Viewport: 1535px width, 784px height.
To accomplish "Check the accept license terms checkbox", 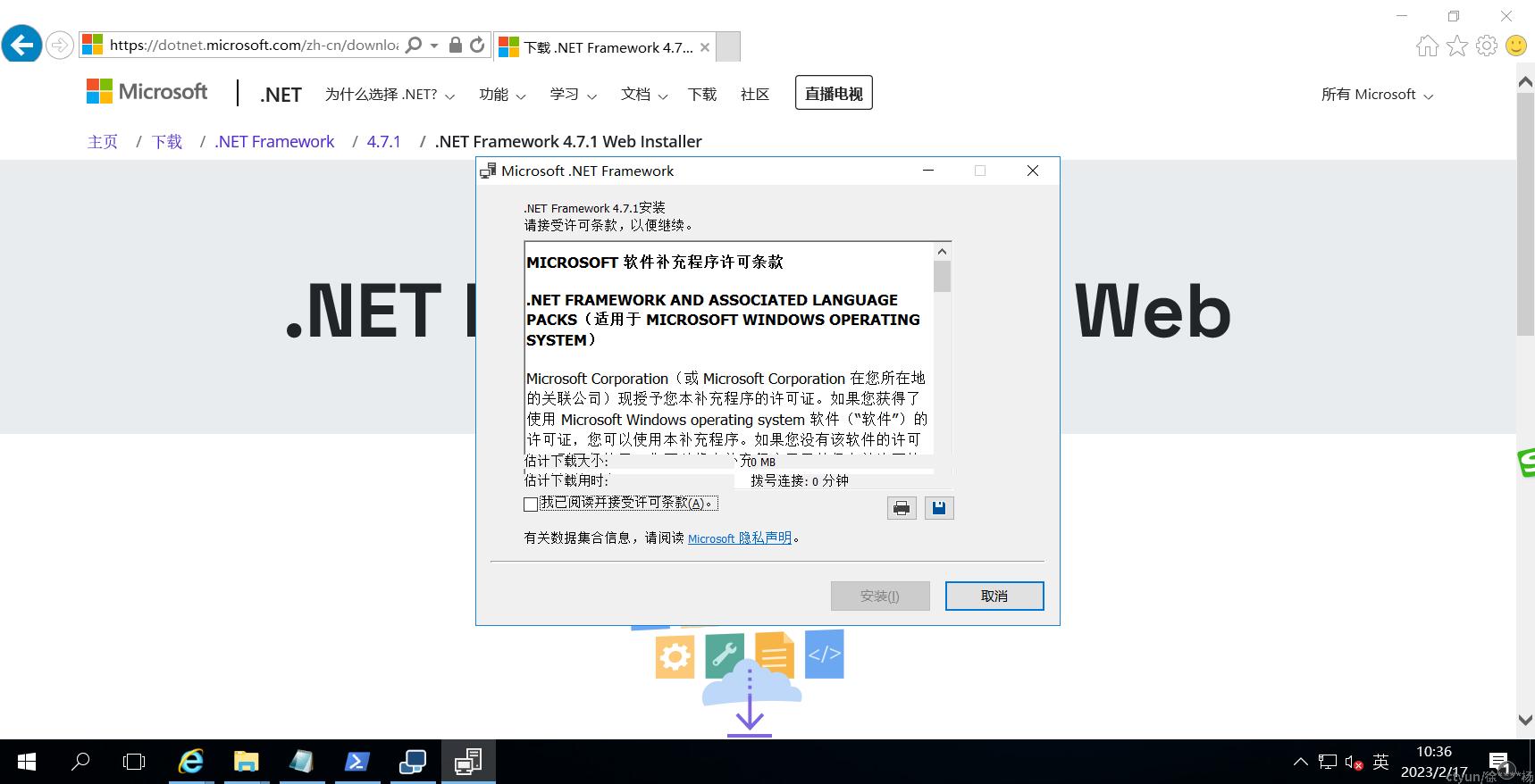I will pyautogui.click(x=531, y=505).
